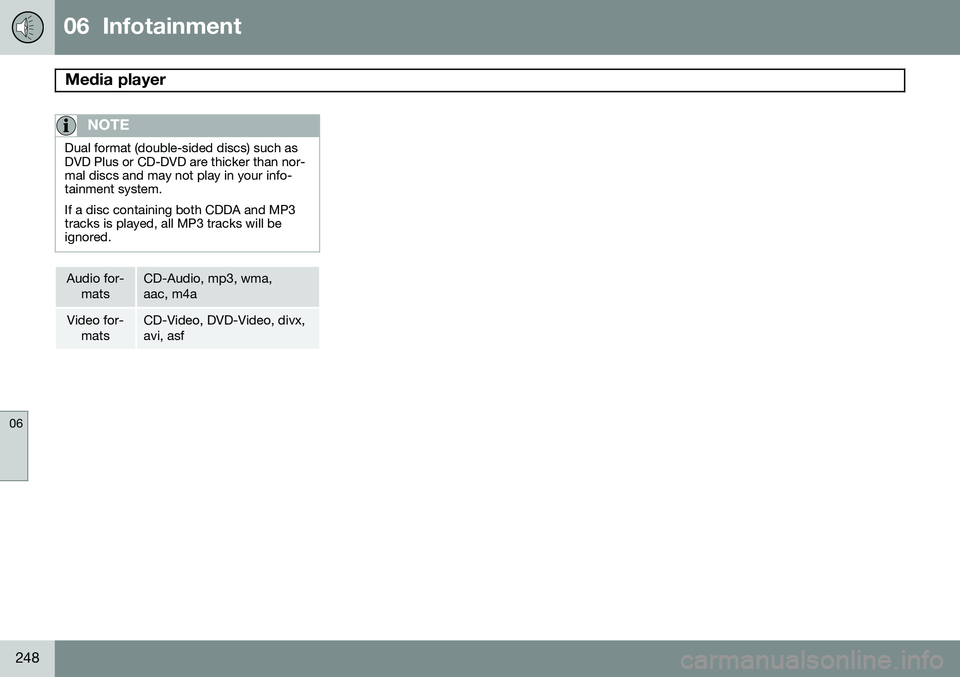Screen dimensions: 960x677
Task: Click the NOTE heading label
Action: tap(108, 125)
